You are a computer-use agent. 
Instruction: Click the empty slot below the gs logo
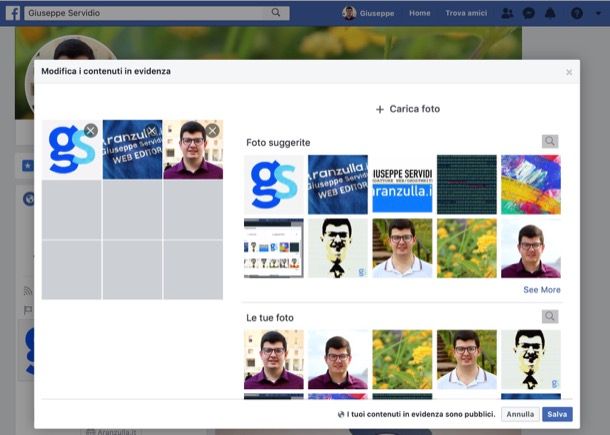coord(72,209)
